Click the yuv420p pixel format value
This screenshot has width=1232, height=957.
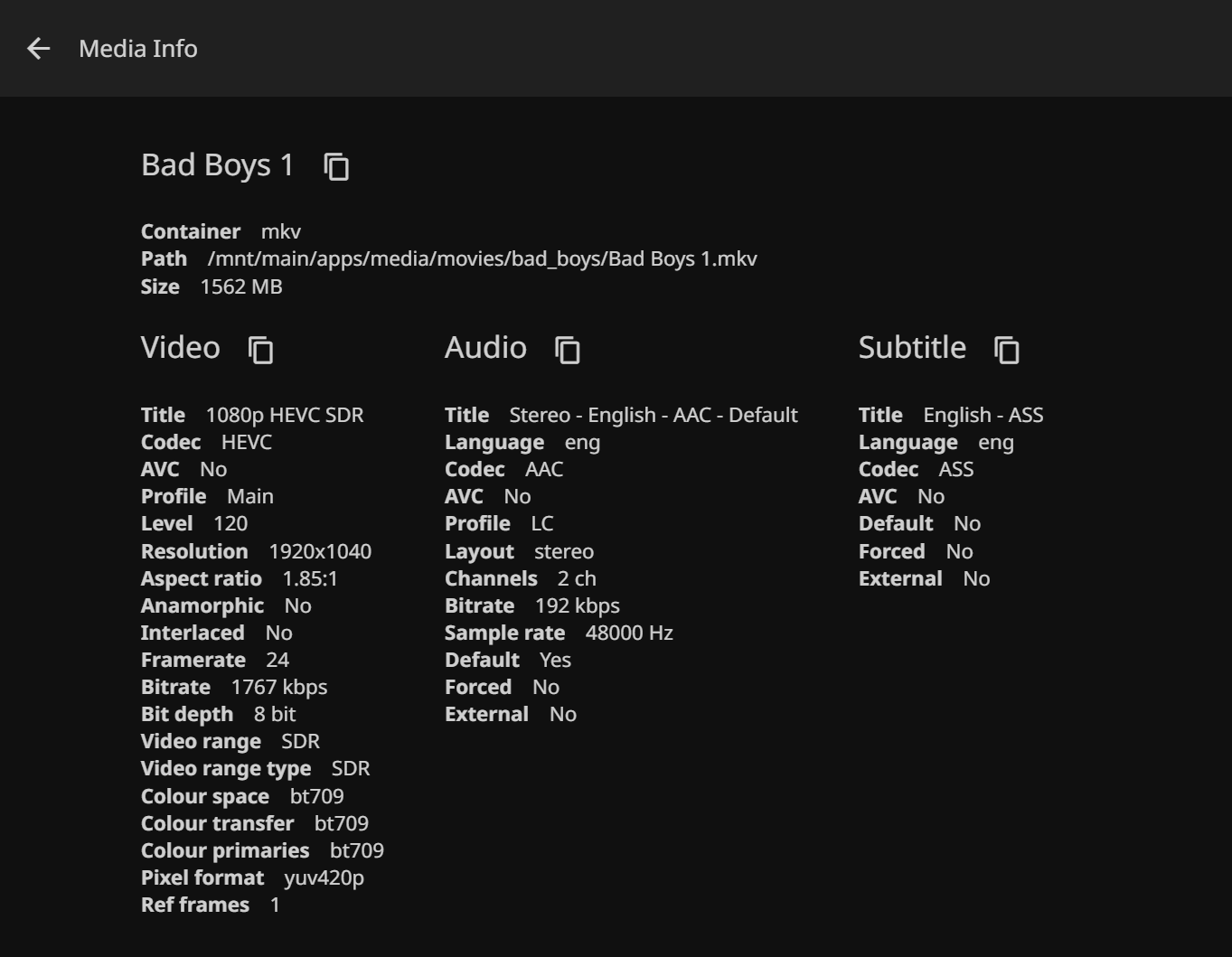click(x=324, y=877)
